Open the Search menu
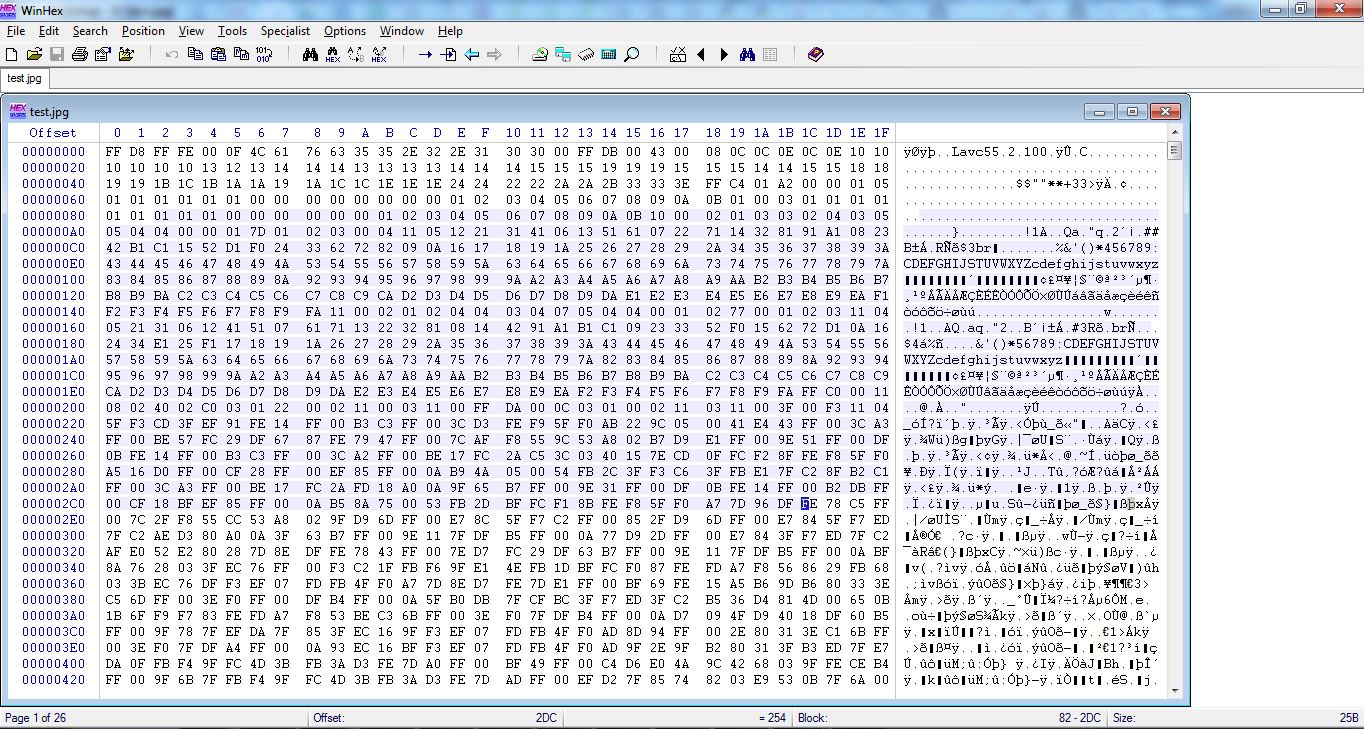Viewport: 1364px width, 729px height. coord(90,31)
